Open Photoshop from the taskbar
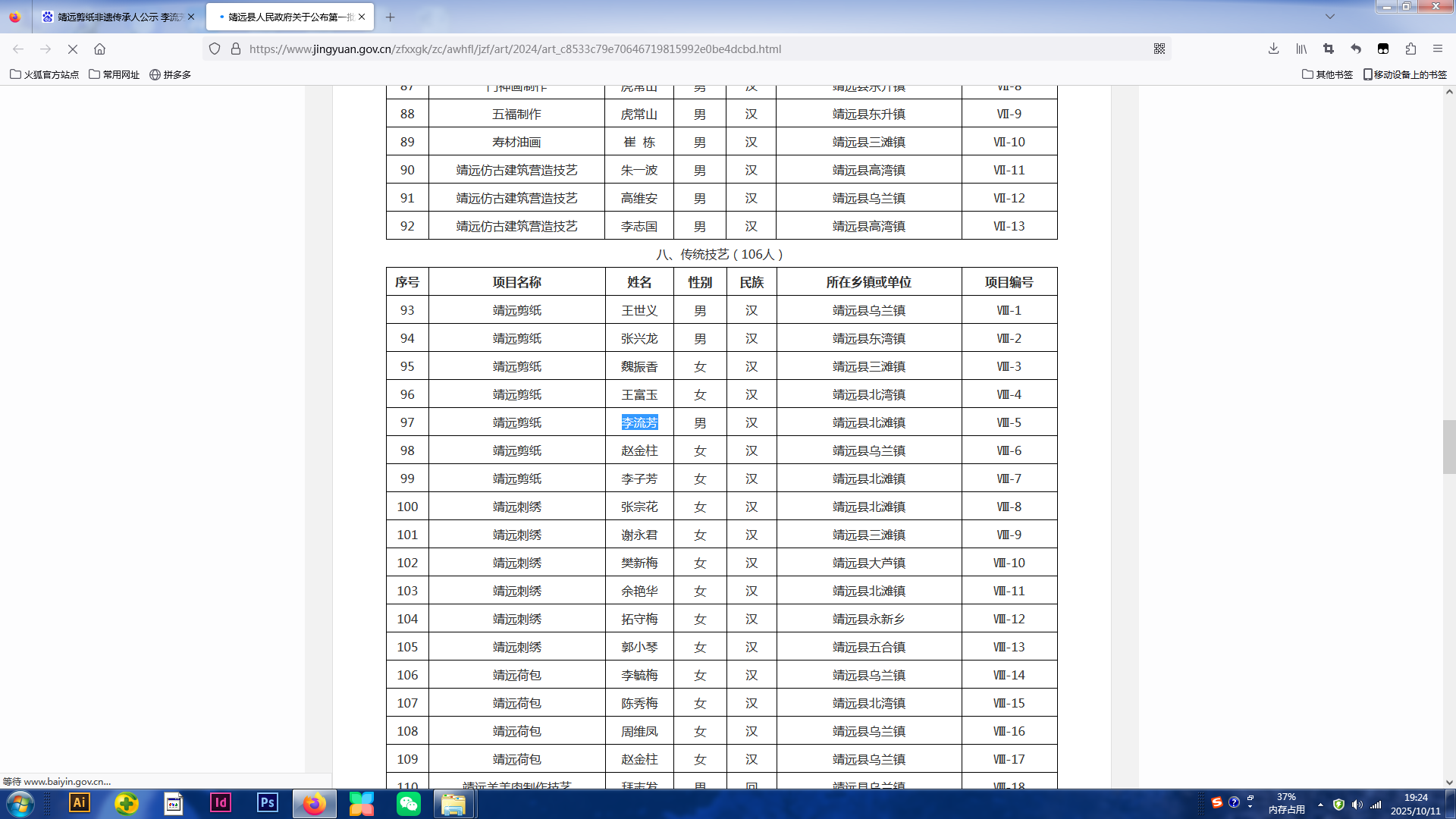 point(267,803)
